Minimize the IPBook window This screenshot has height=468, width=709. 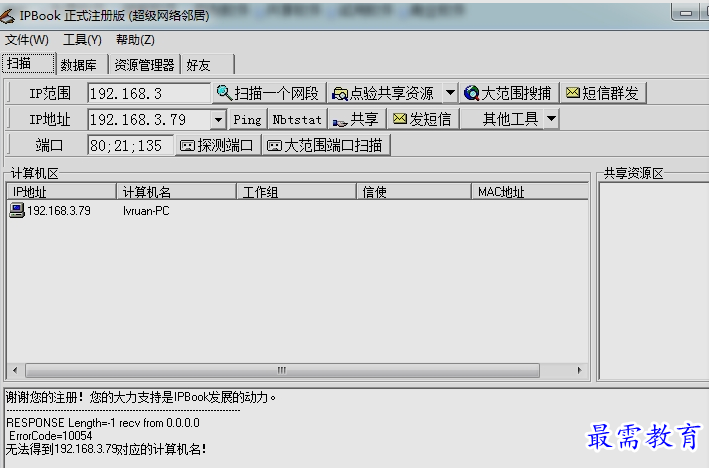click(x=685, y=13)
